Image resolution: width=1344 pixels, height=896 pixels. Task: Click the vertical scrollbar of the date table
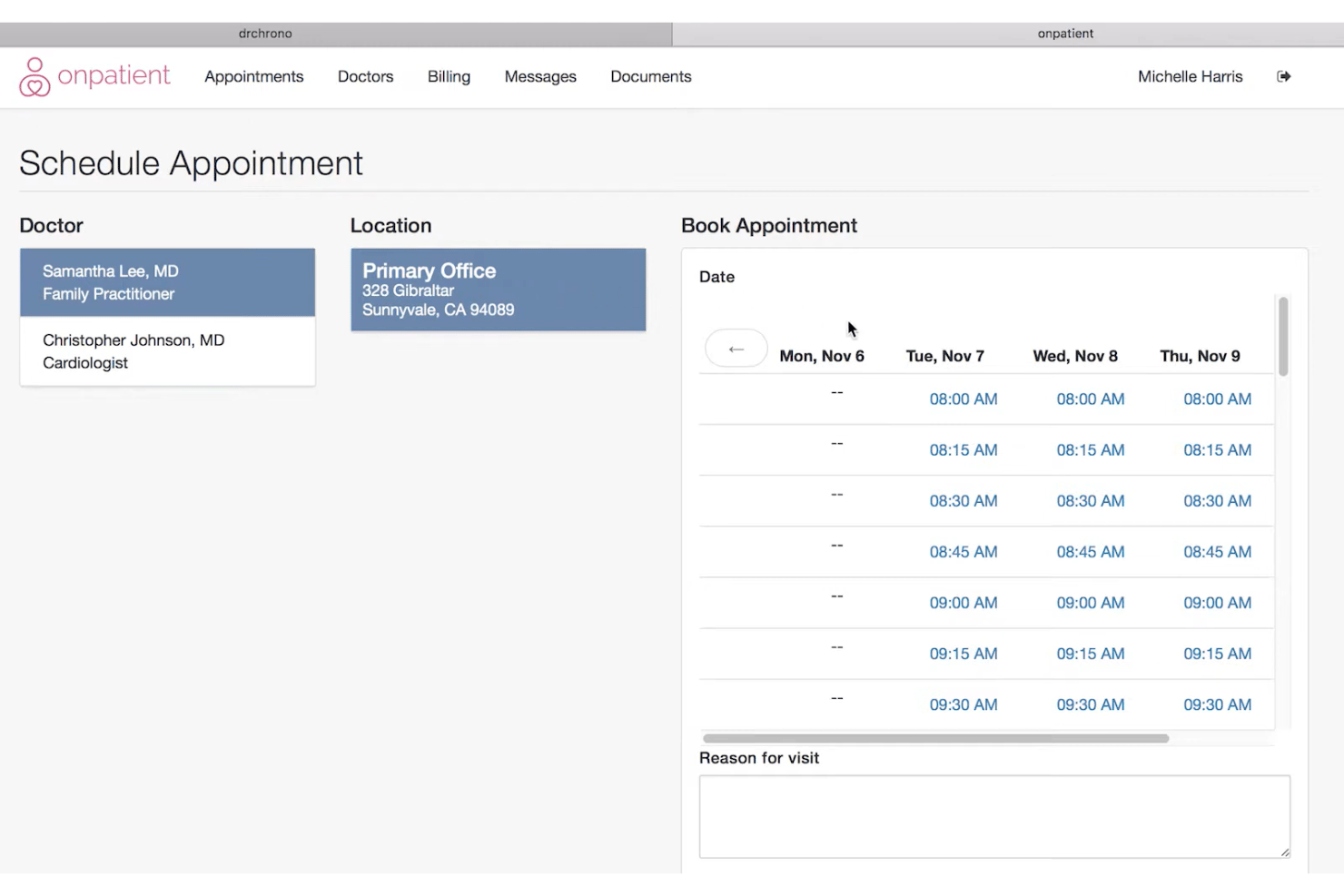click(1283, 337)
